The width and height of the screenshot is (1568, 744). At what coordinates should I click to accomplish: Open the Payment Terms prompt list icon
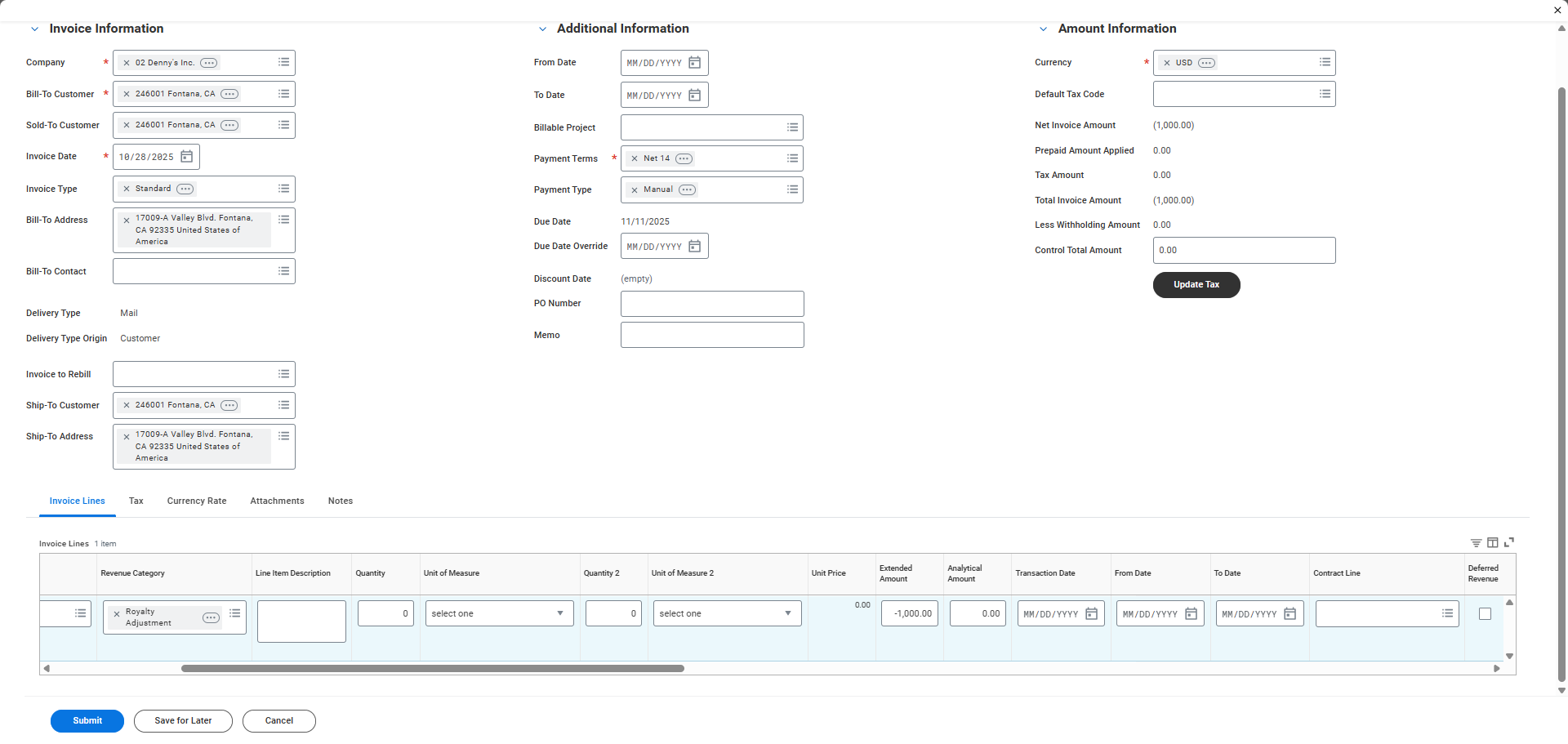[x=792, y=158]
